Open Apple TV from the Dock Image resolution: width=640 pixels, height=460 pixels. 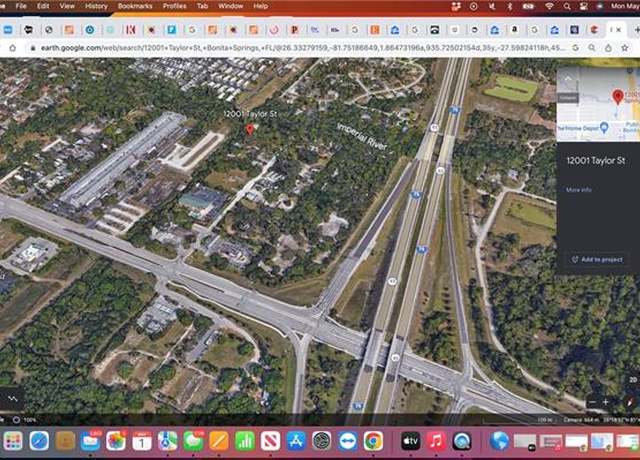tap(411, 442)
